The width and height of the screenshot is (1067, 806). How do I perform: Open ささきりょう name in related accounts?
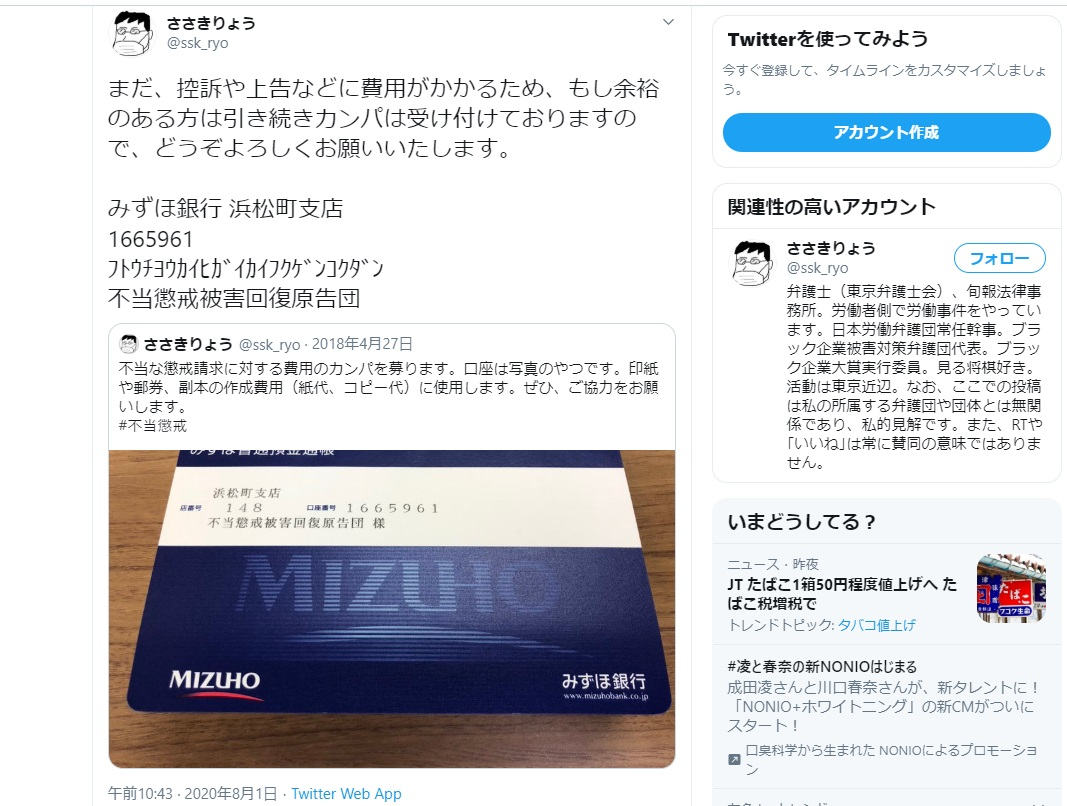[831, 248]
